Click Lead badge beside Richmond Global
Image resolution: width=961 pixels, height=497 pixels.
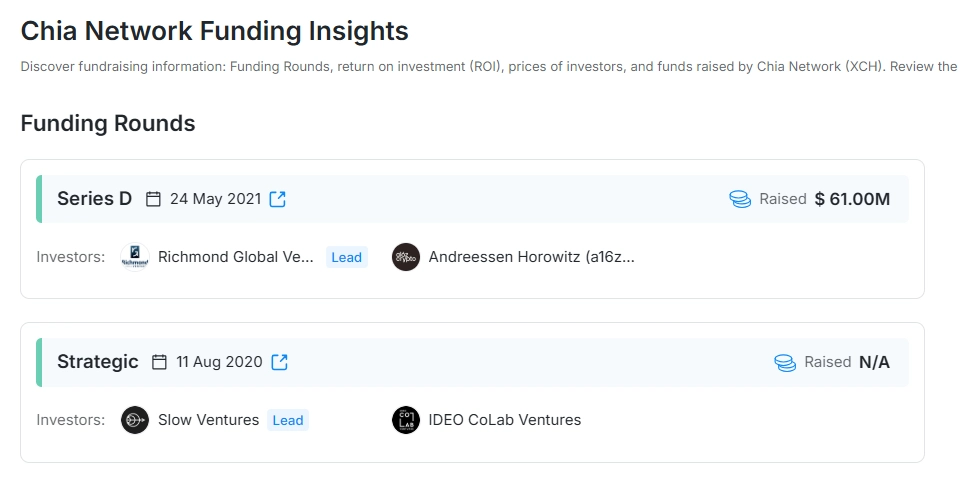pyautogui.click(x=346, y=257)
